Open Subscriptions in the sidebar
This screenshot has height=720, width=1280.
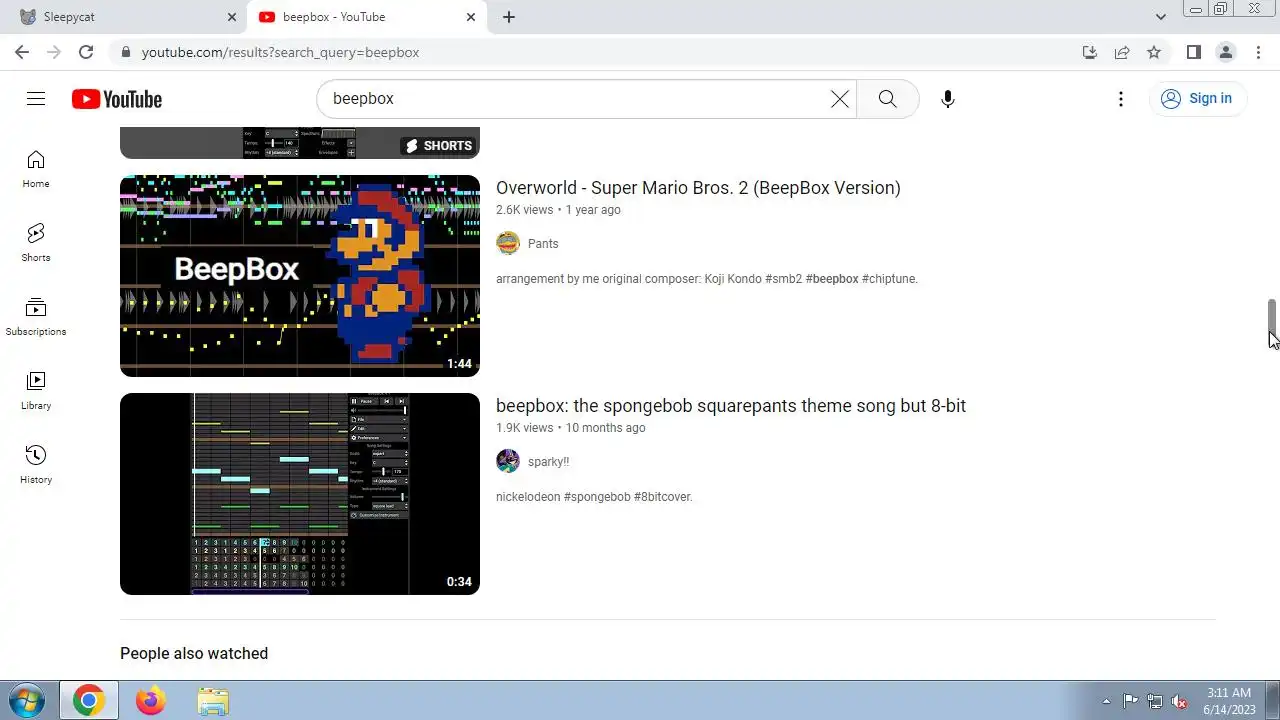[36, 317]
